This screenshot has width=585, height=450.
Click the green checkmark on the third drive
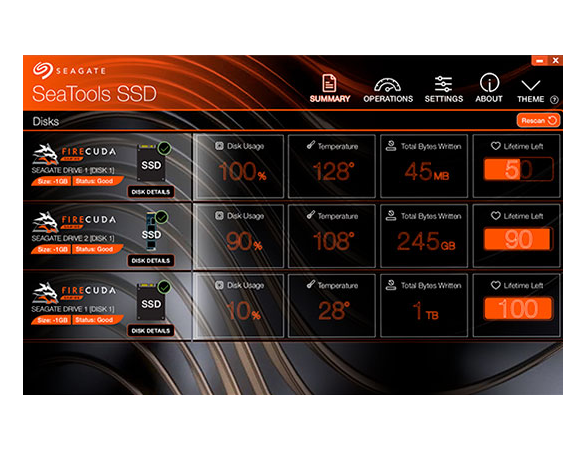pyautogui.click(x=164, y=287)
